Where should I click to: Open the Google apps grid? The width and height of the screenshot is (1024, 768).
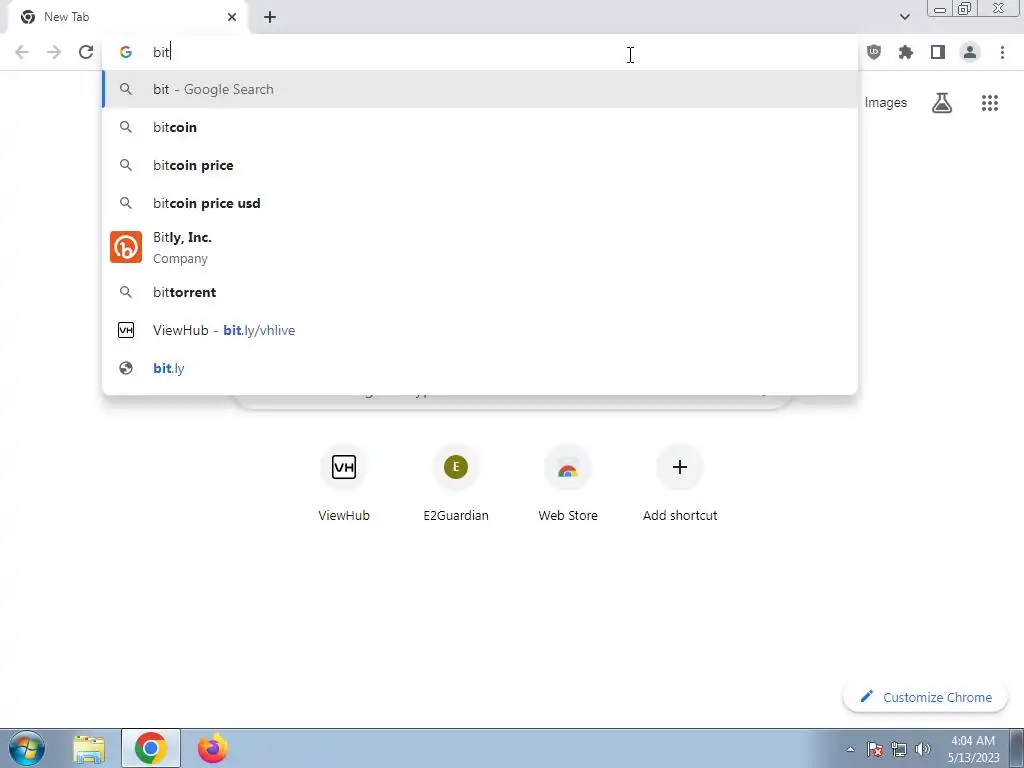tap(990, 103)
